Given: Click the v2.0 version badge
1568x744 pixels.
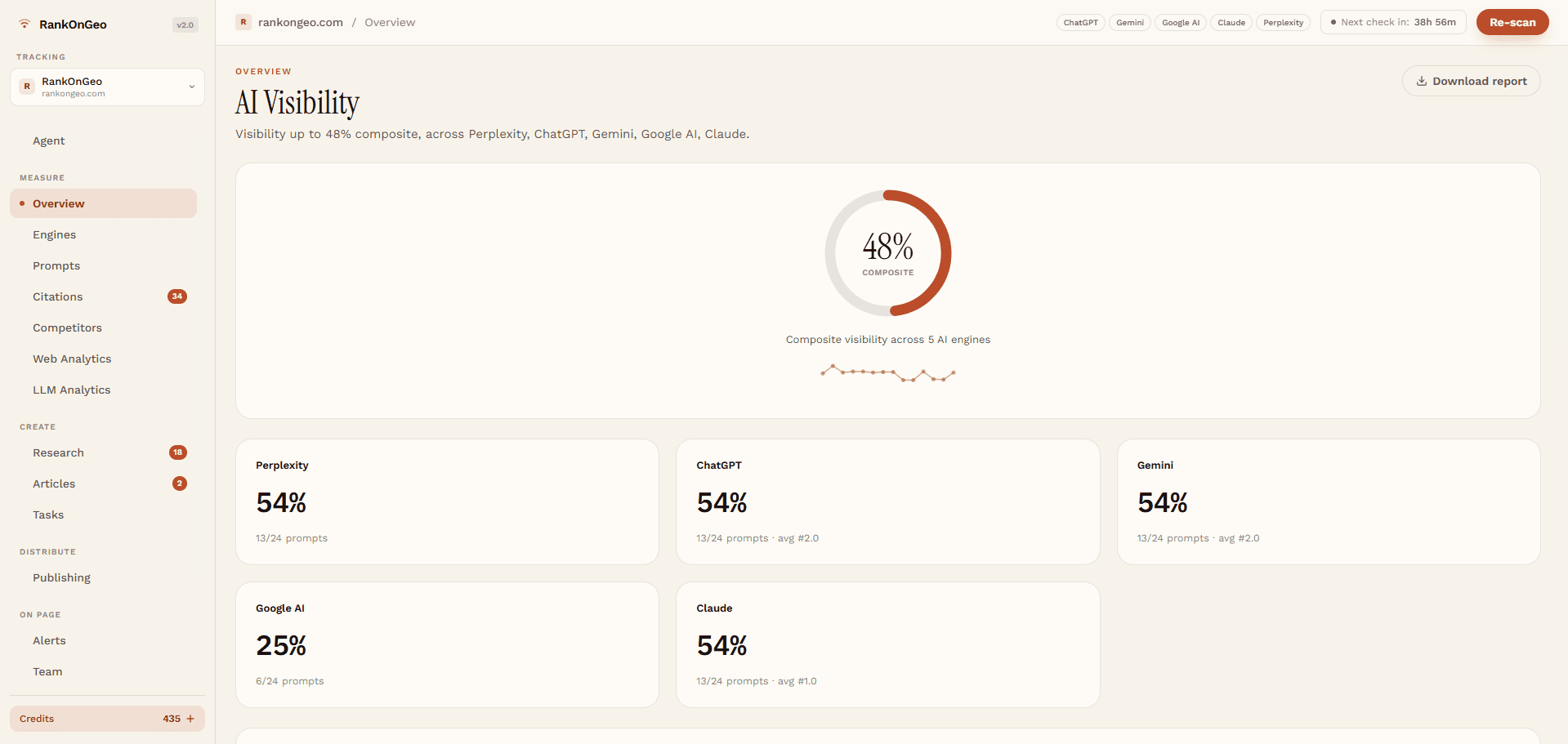Looking at the screenshot, I should tap(185, 25).
